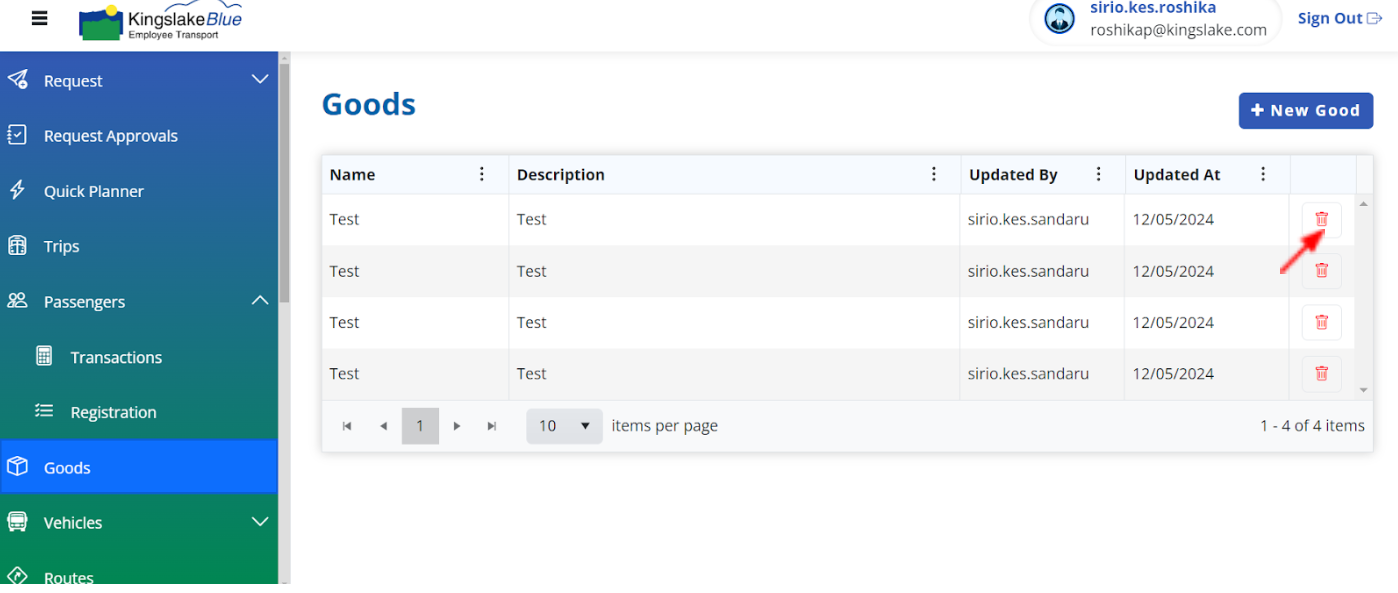
Task: Click 1 - 4 of 4 items text
Action: click(1312, 426)
